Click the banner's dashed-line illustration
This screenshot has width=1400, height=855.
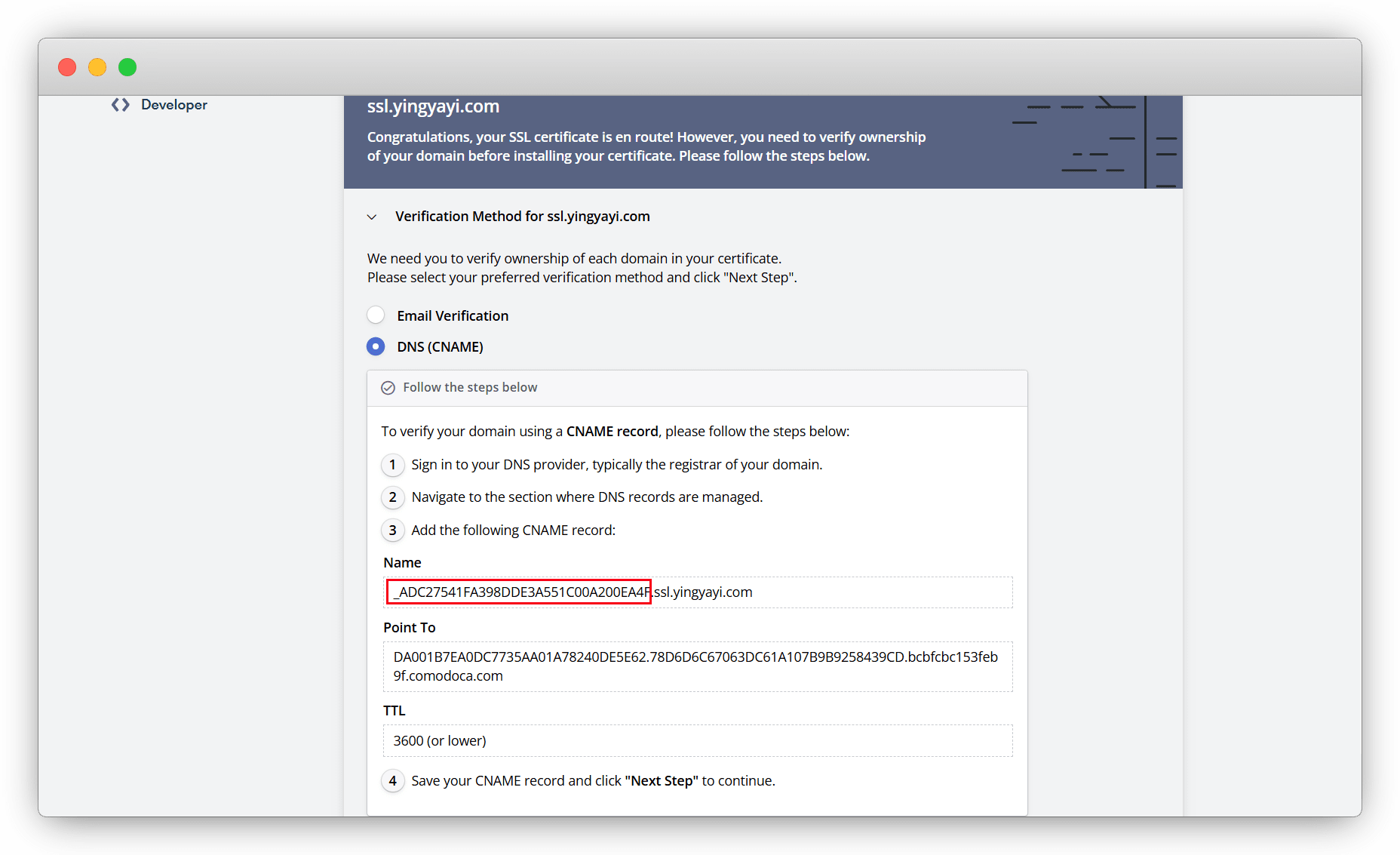click(x=1094, y=142)
